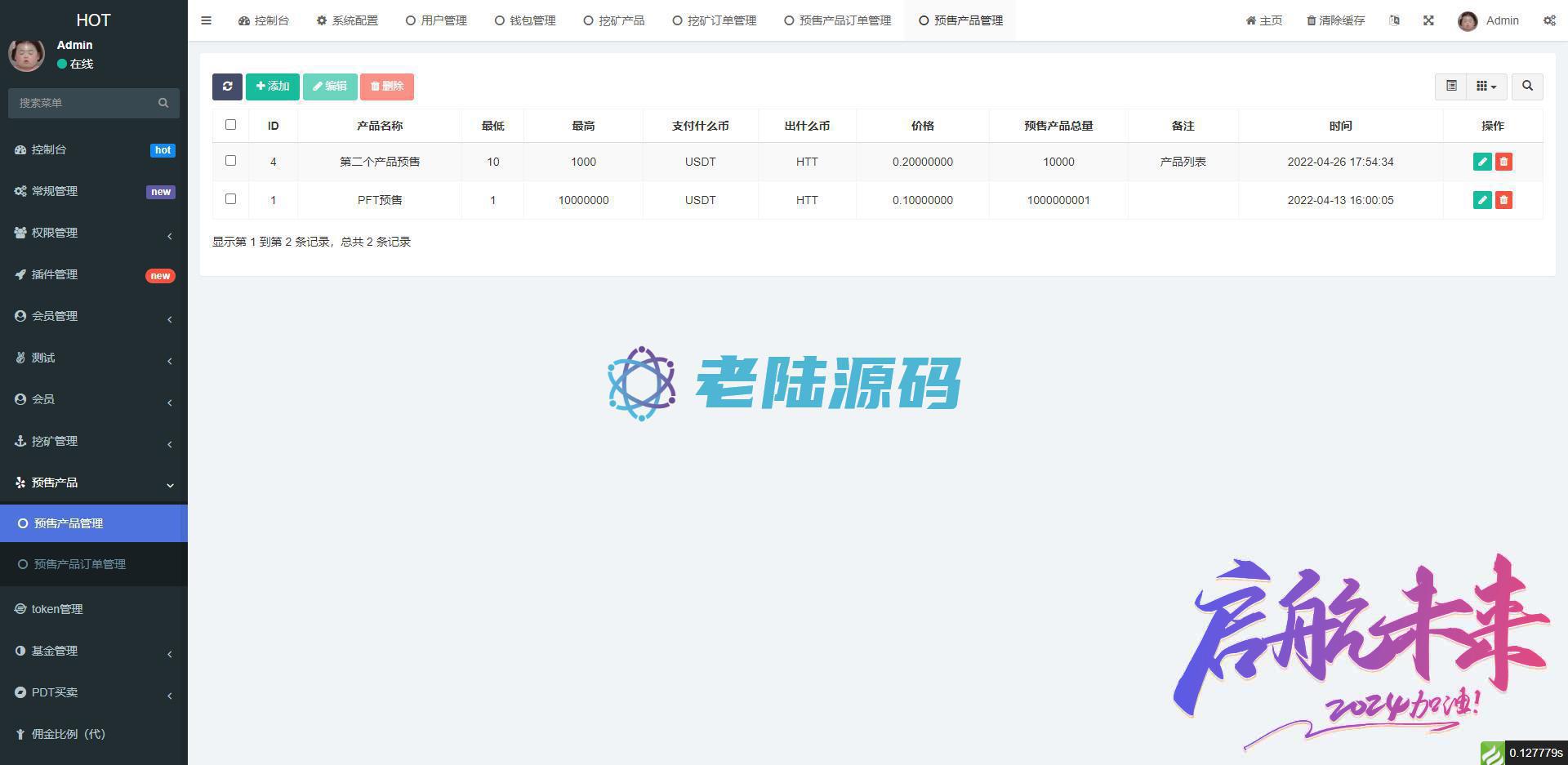Expand PDT买卖 sidebar menu

pyautogui.click(x=94, y=692)
